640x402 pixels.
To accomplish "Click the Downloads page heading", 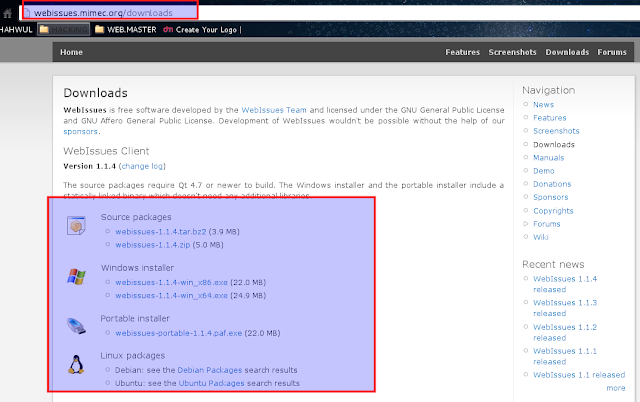I will (x=96, y=93).
